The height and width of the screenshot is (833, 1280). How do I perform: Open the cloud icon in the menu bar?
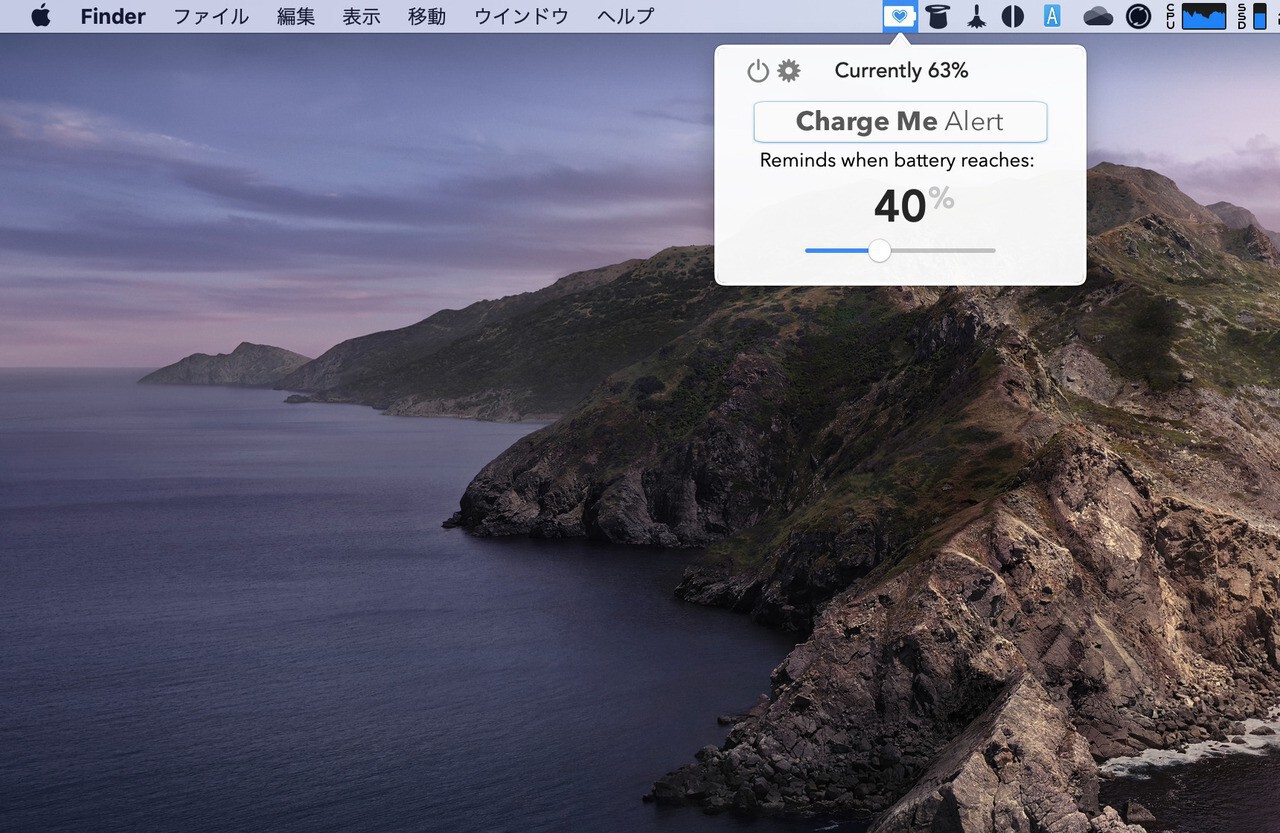pos(1098,16)
